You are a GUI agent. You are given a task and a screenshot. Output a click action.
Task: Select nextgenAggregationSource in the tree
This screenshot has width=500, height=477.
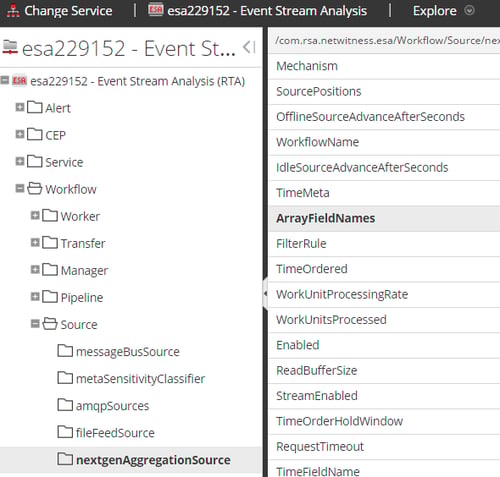point(153,460)
